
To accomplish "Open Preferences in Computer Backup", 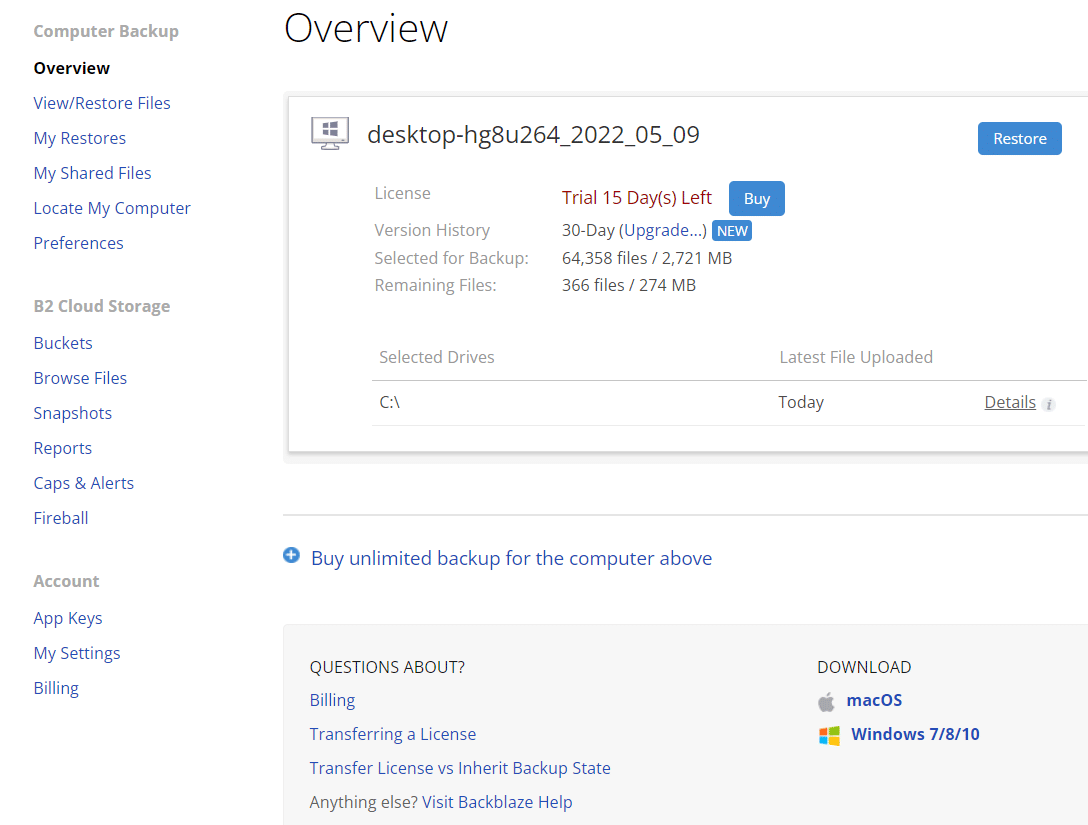I will [x=78, y=243].
